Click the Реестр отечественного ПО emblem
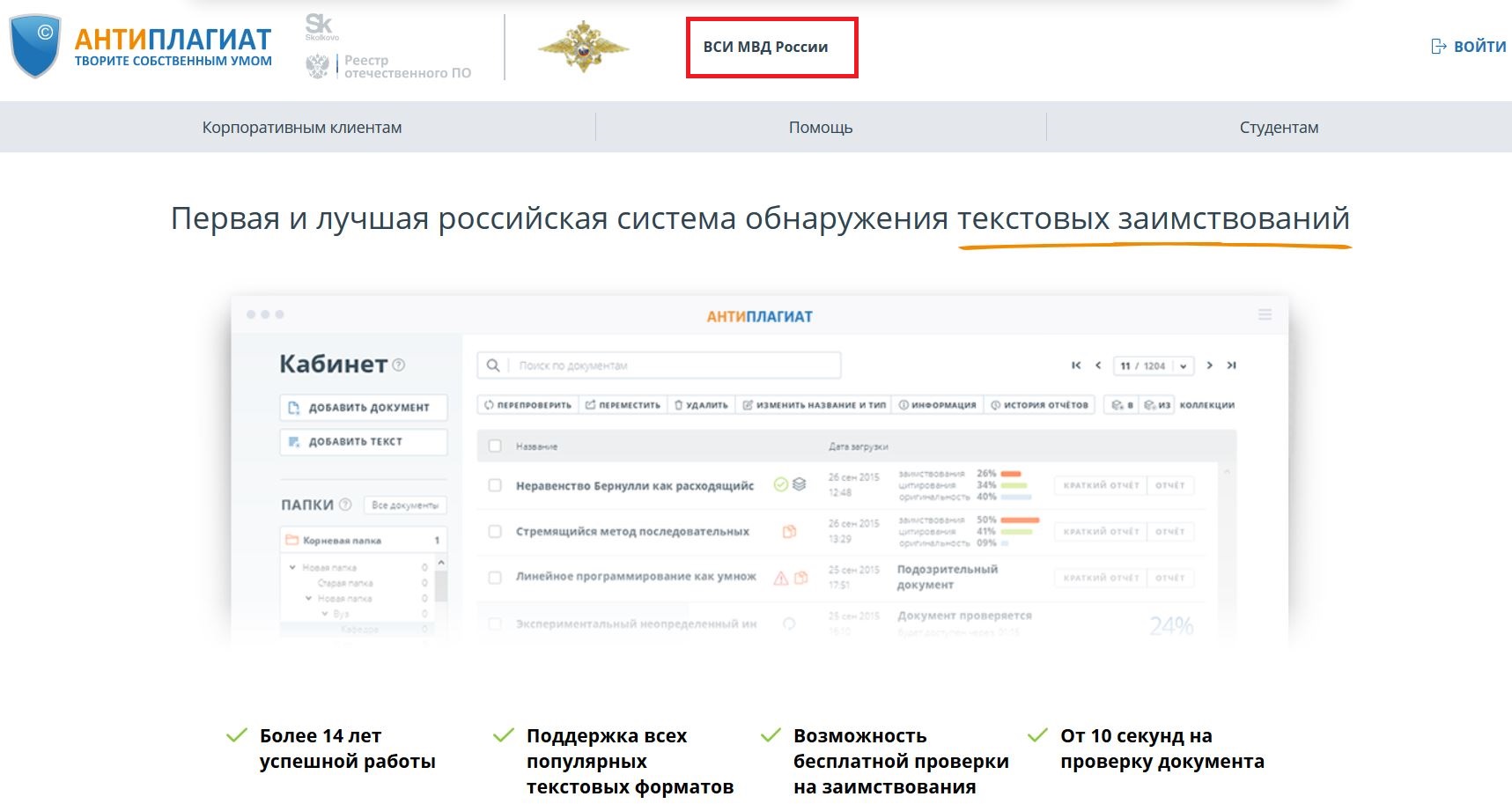 tap(318, 66)
